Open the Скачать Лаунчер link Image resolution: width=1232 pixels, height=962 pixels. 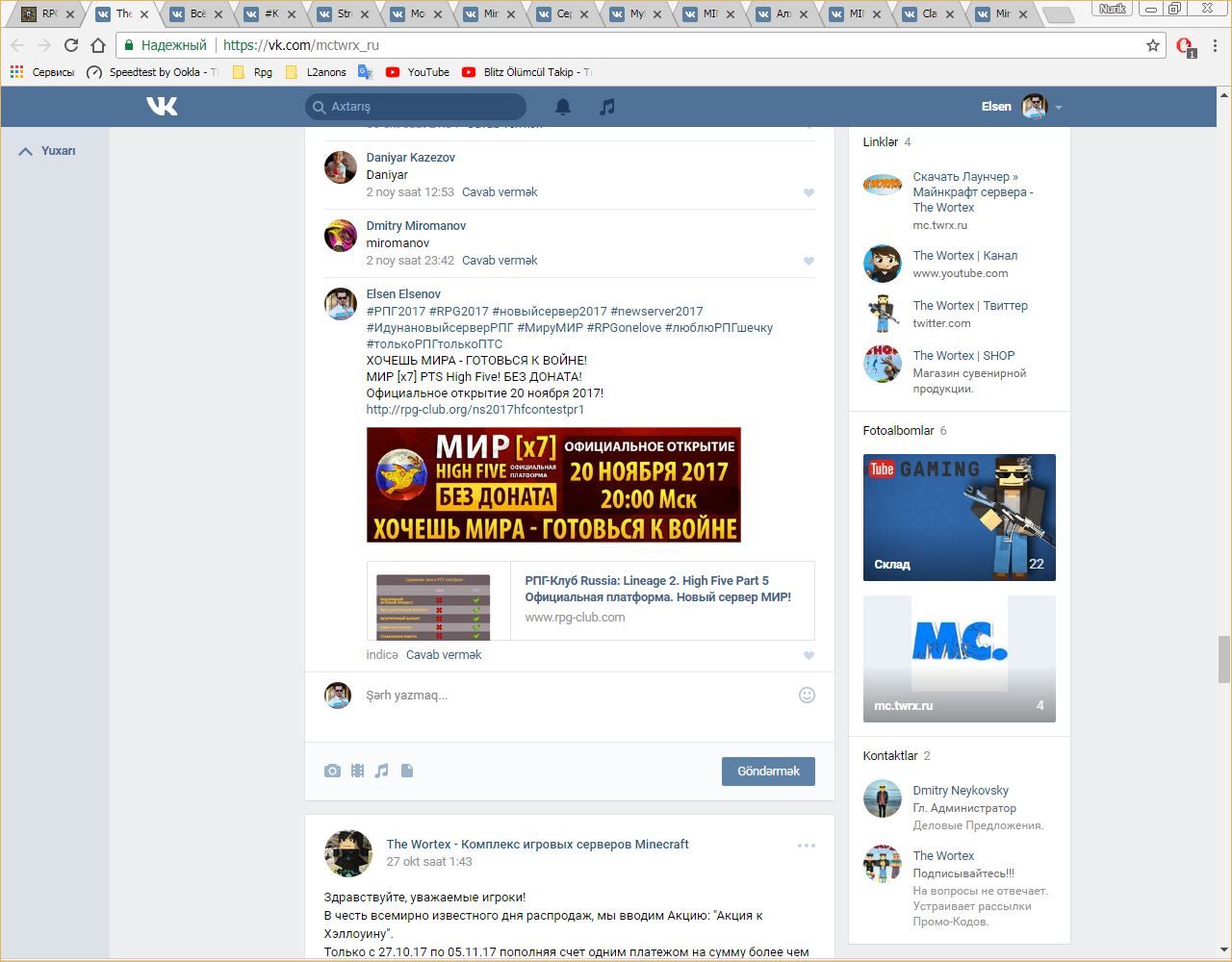(x=973, y=192)
